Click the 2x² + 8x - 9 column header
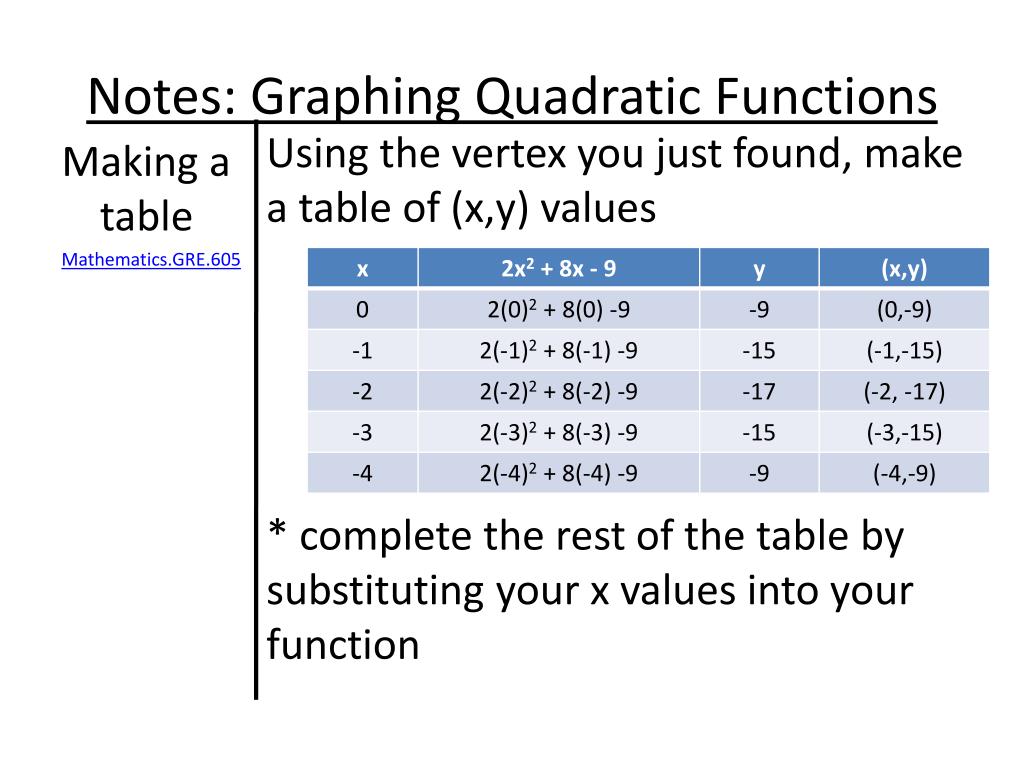The width and height of the screenshot is (1024, 768). point(558,269)
